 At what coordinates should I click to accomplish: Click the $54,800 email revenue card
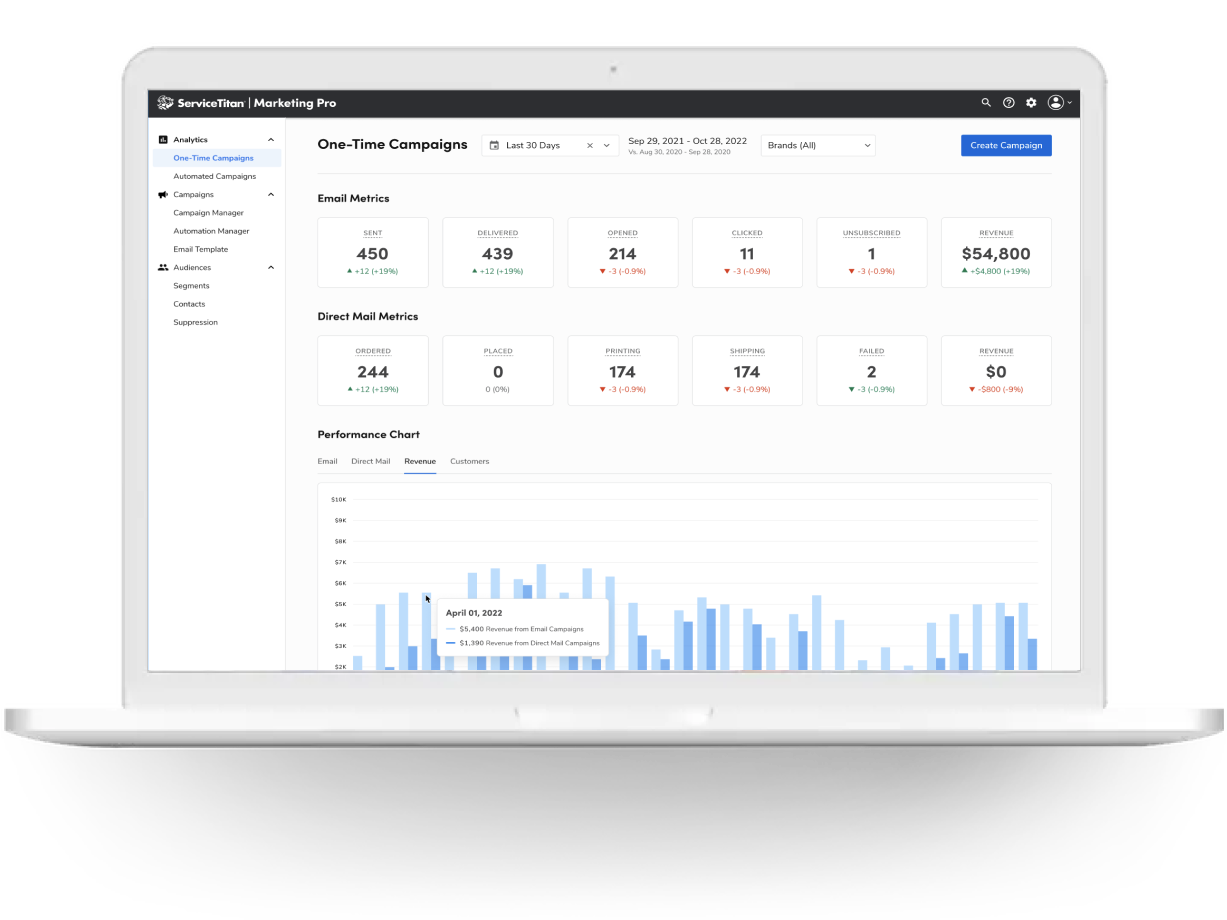click(996, 253)
